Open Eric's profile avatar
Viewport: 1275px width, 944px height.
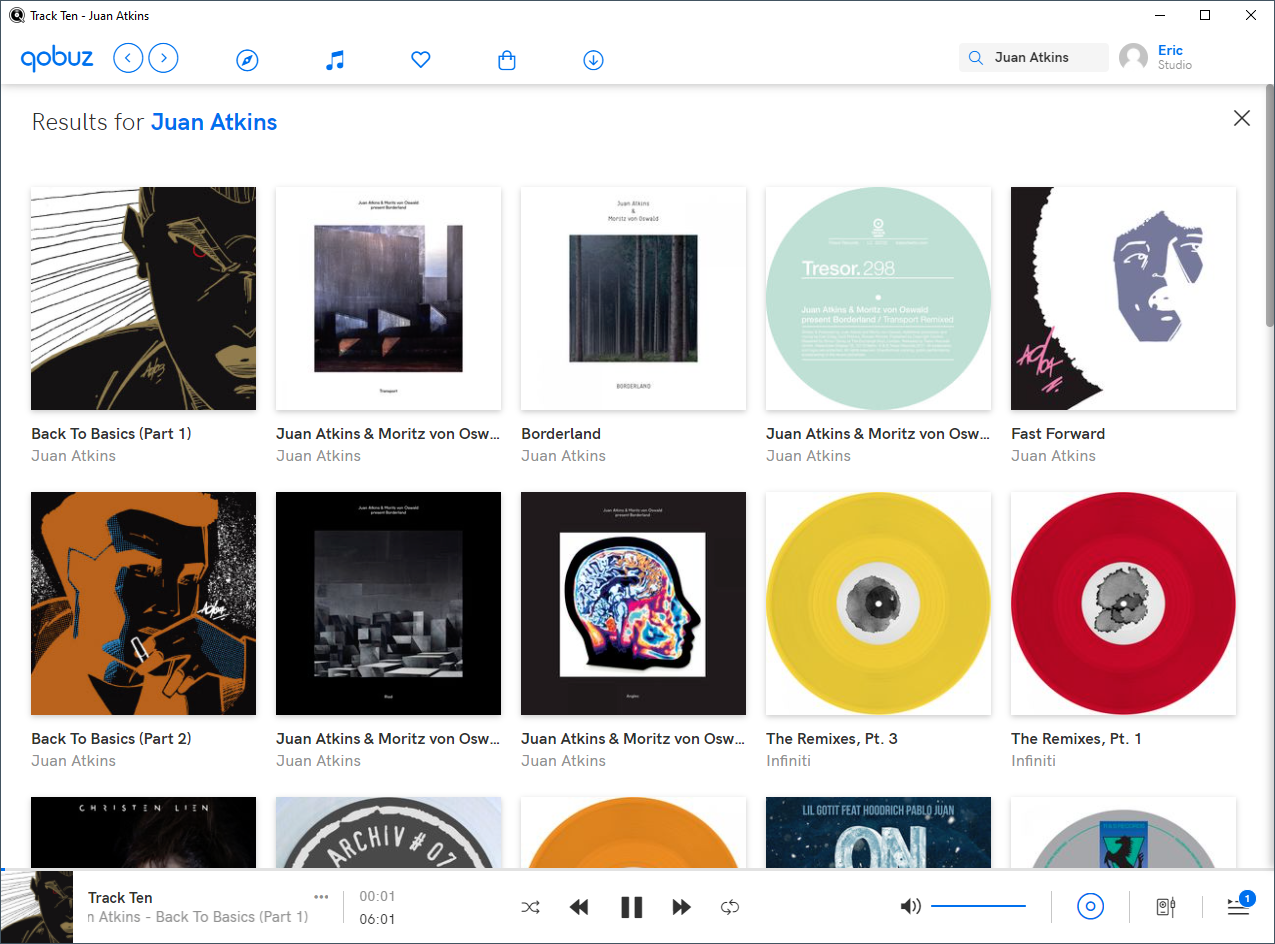pos(1133,58)
